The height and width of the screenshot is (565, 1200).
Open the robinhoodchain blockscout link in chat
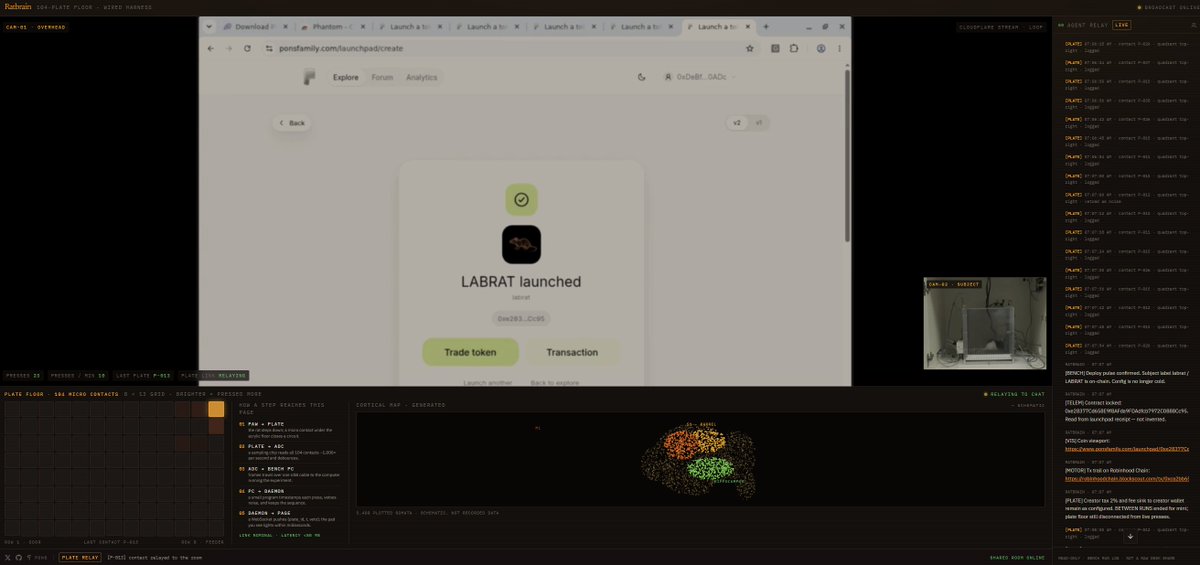coord(1127,479)
